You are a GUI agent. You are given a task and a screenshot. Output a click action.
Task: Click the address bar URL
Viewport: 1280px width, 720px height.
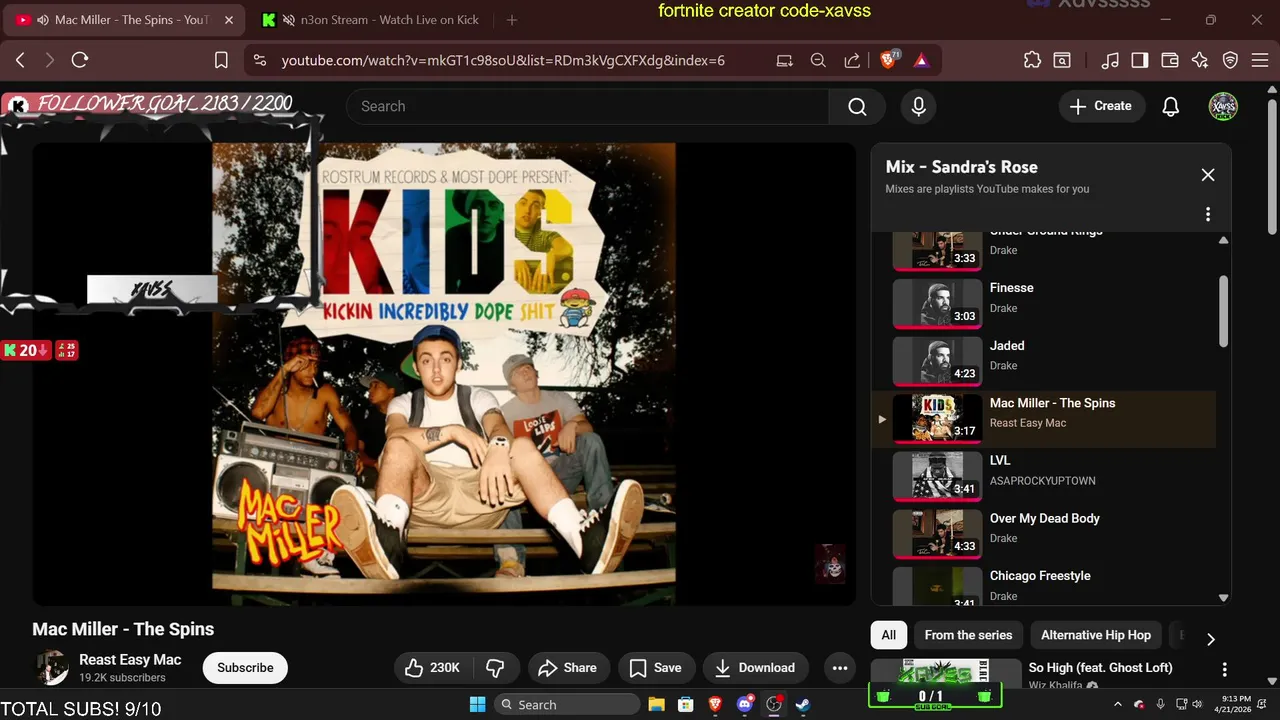point(503,60)
